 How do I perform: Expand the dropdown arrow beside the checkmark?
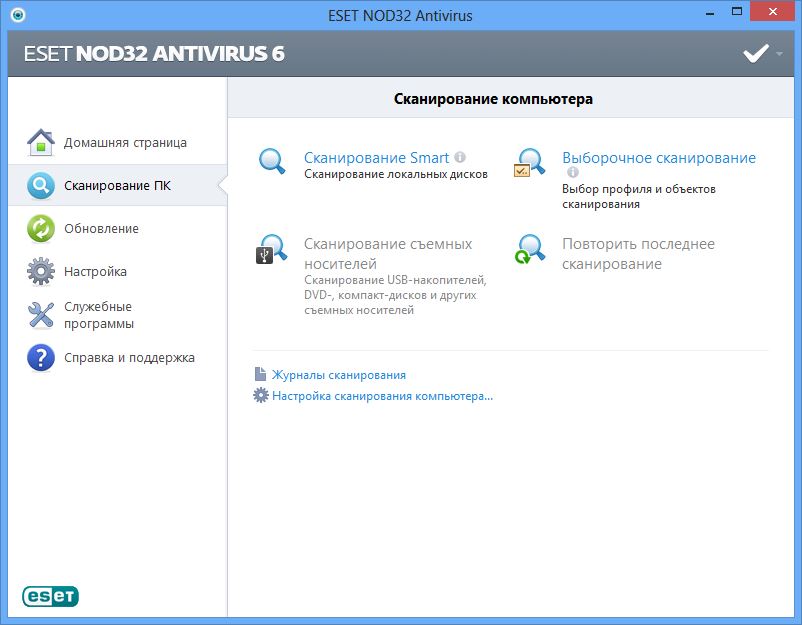point(779,54)
